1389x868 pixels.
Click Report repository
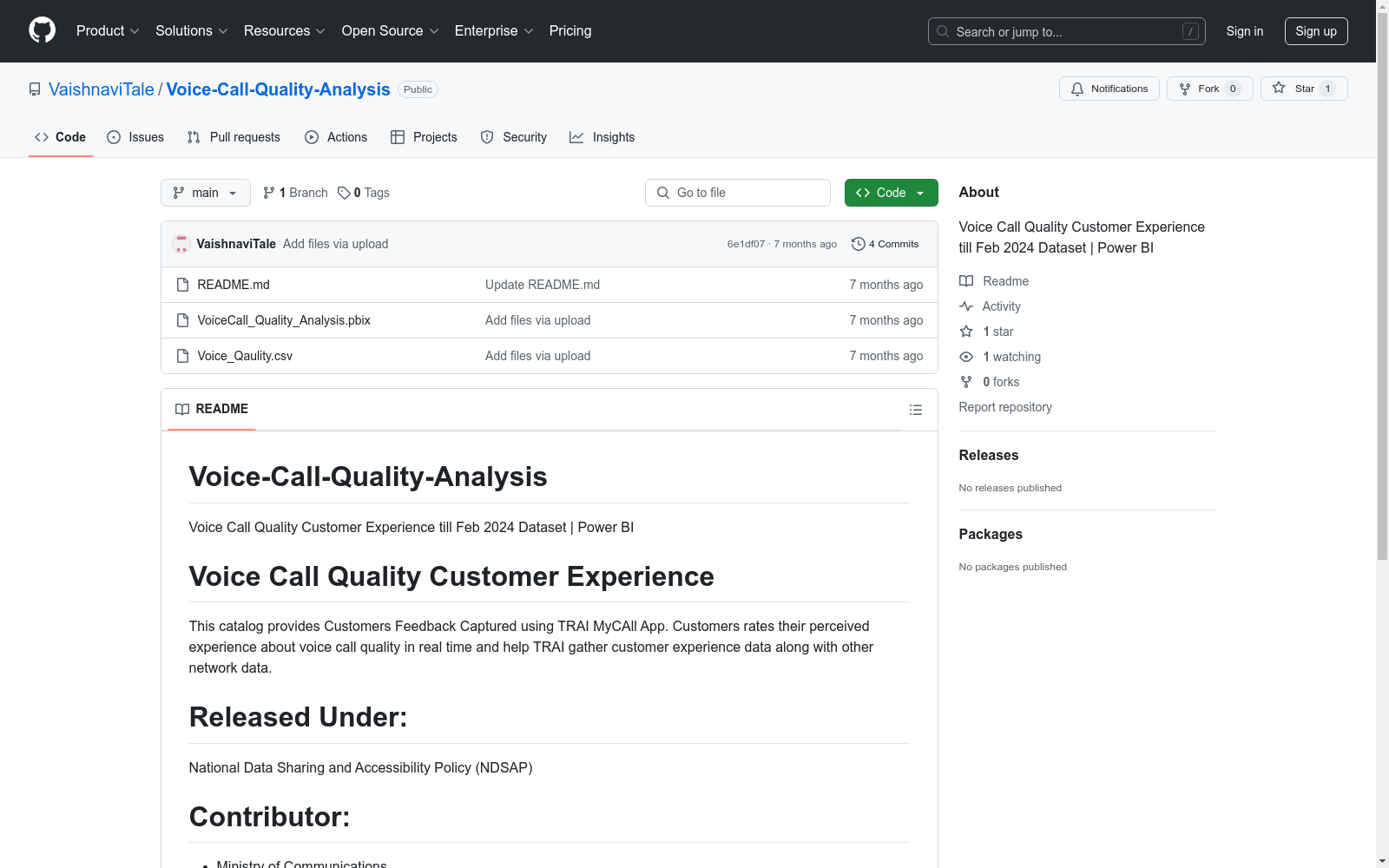[x=1005, y=407]
